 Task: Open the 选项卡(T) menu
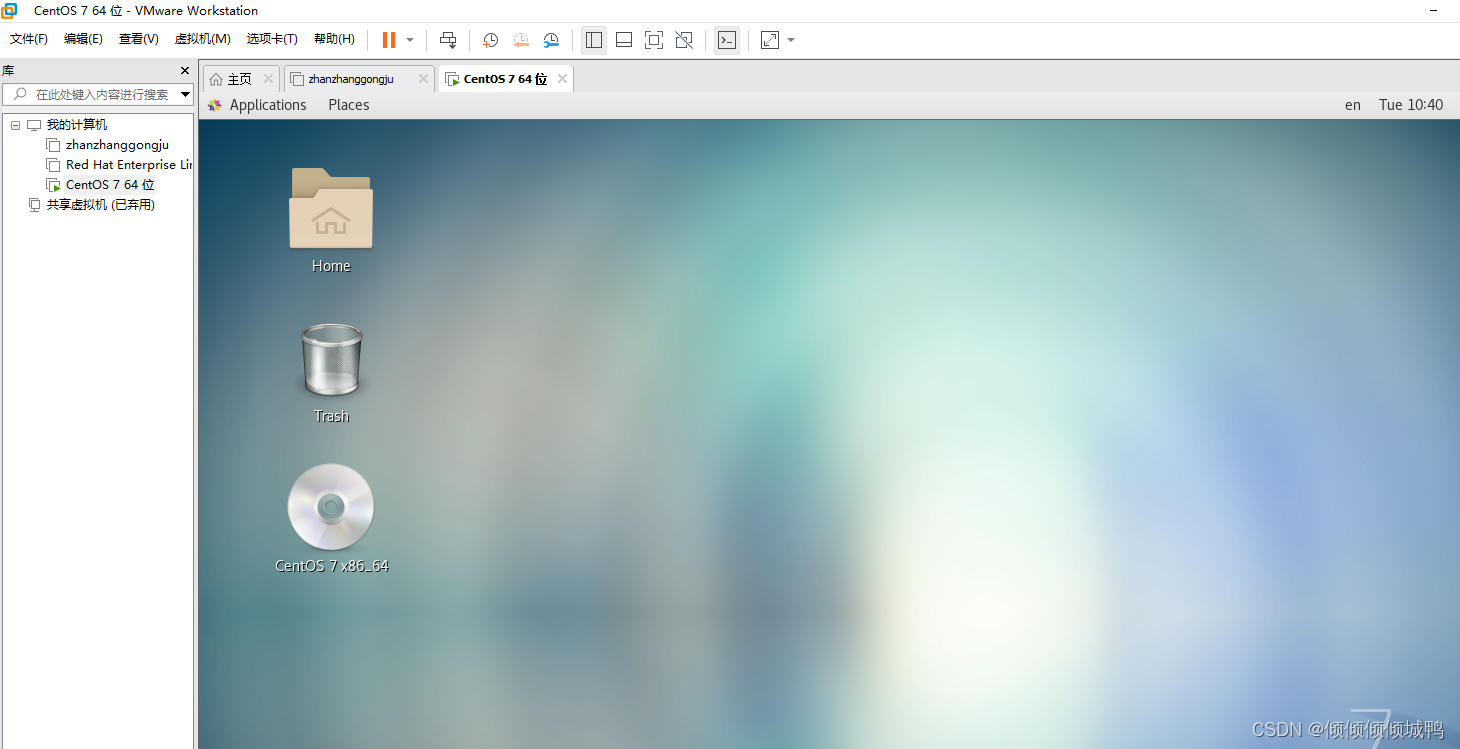click(272, 39)
